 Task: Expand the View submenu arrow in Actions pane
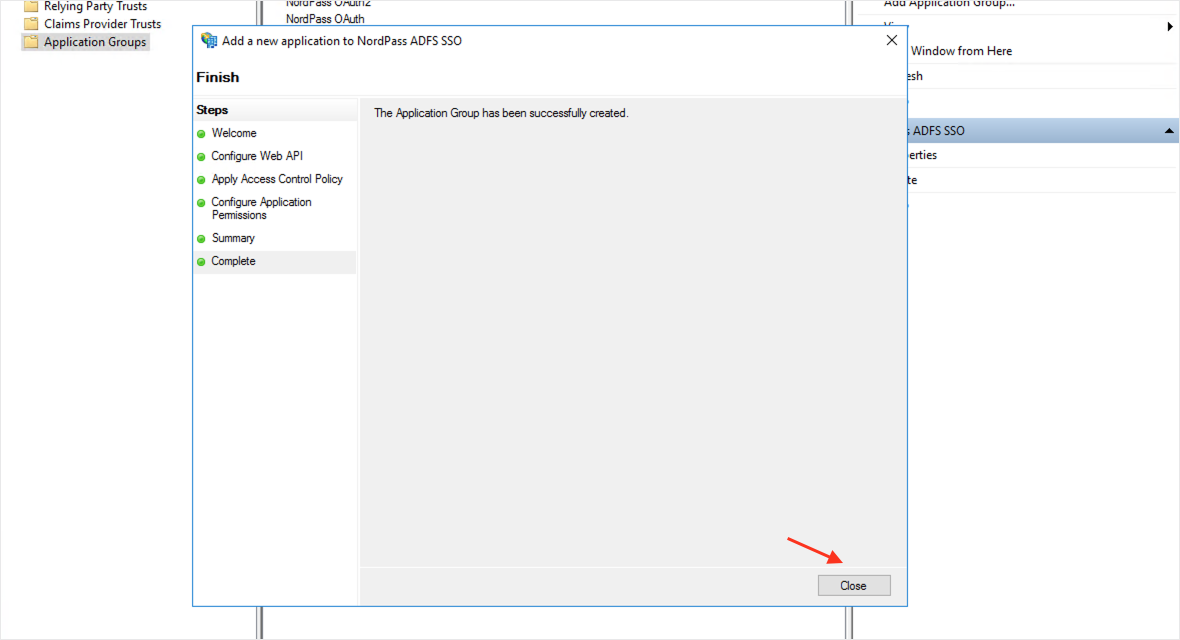click(1169, 26)
